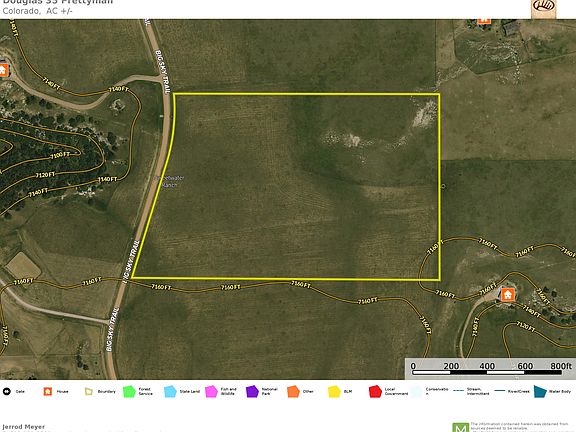The image size is (576, 432).
Task: Choose the purple National Park swatch
Action: coord(252,392)
